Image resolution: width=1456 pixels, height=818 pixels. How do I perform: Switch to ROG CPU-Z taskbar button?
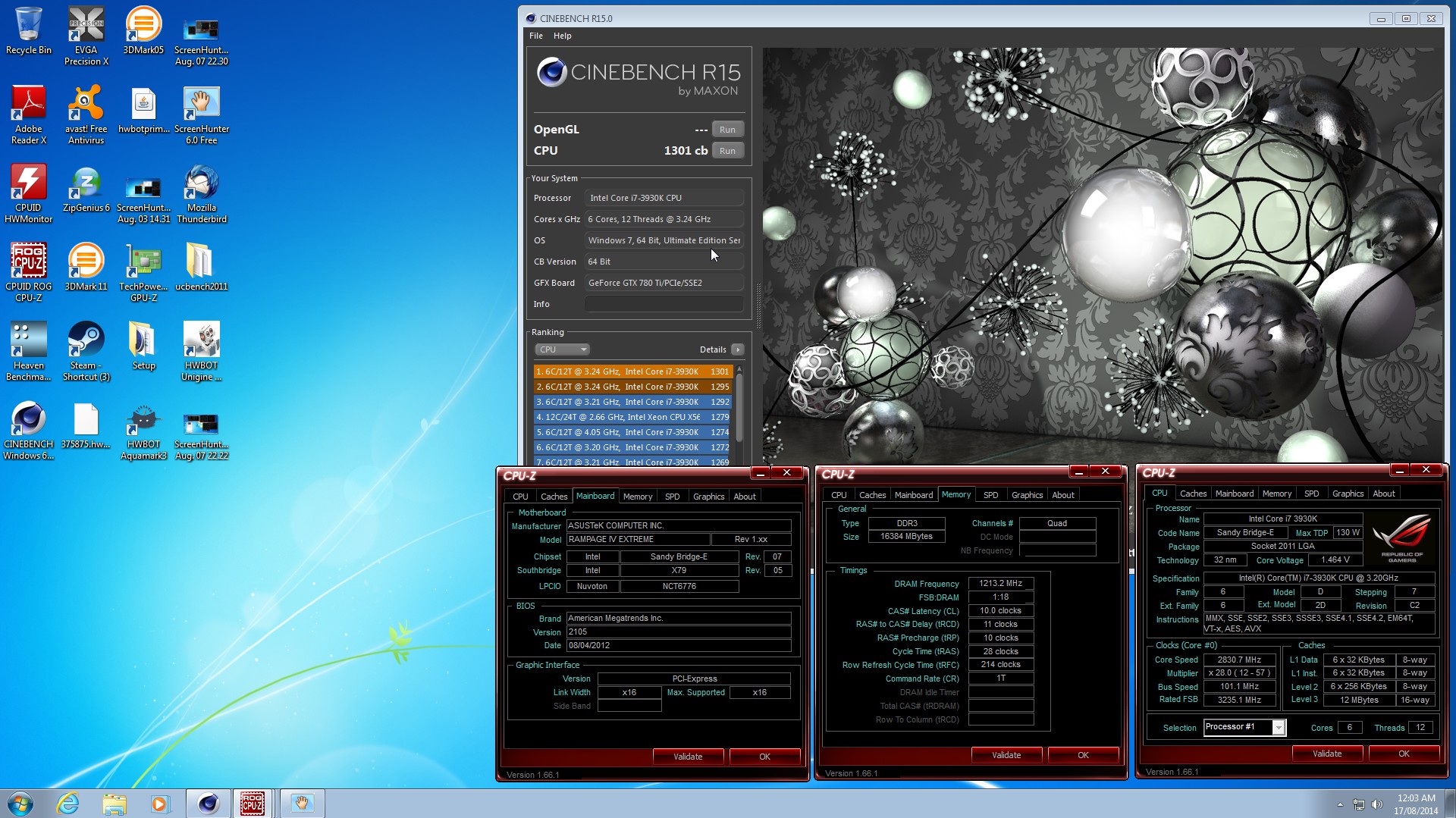point(253,804)
